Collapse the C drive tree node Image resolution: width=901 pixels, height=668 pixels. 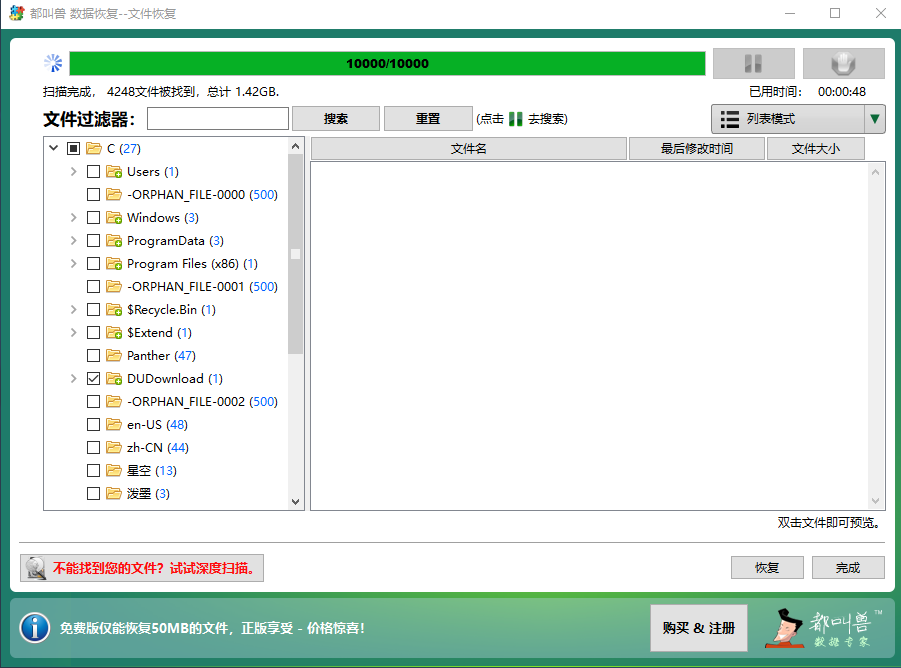tap(53, 148)
